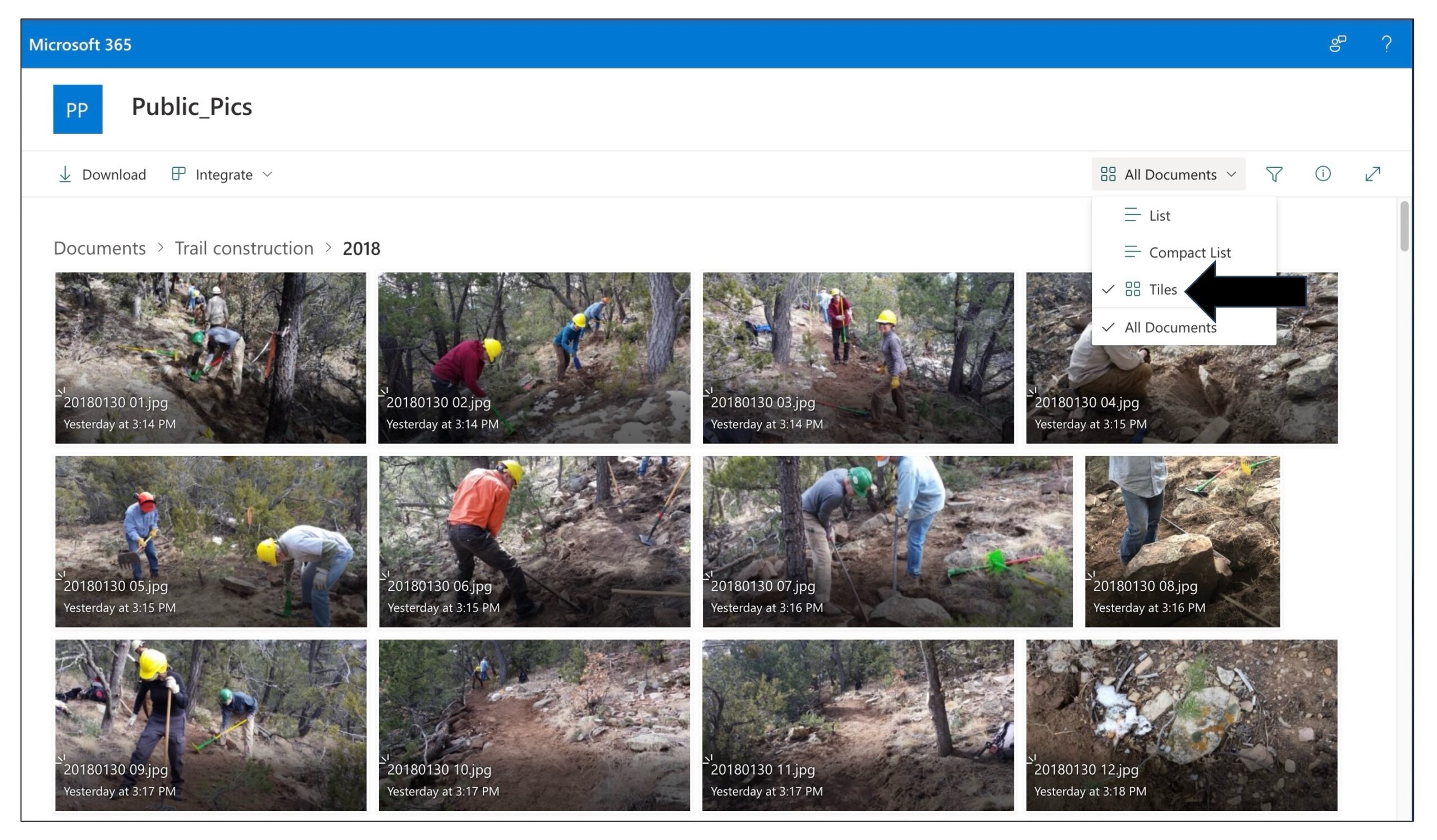Click the feedback icon in header
This screenshot has height=840, width=1437.
[1338, 44]
